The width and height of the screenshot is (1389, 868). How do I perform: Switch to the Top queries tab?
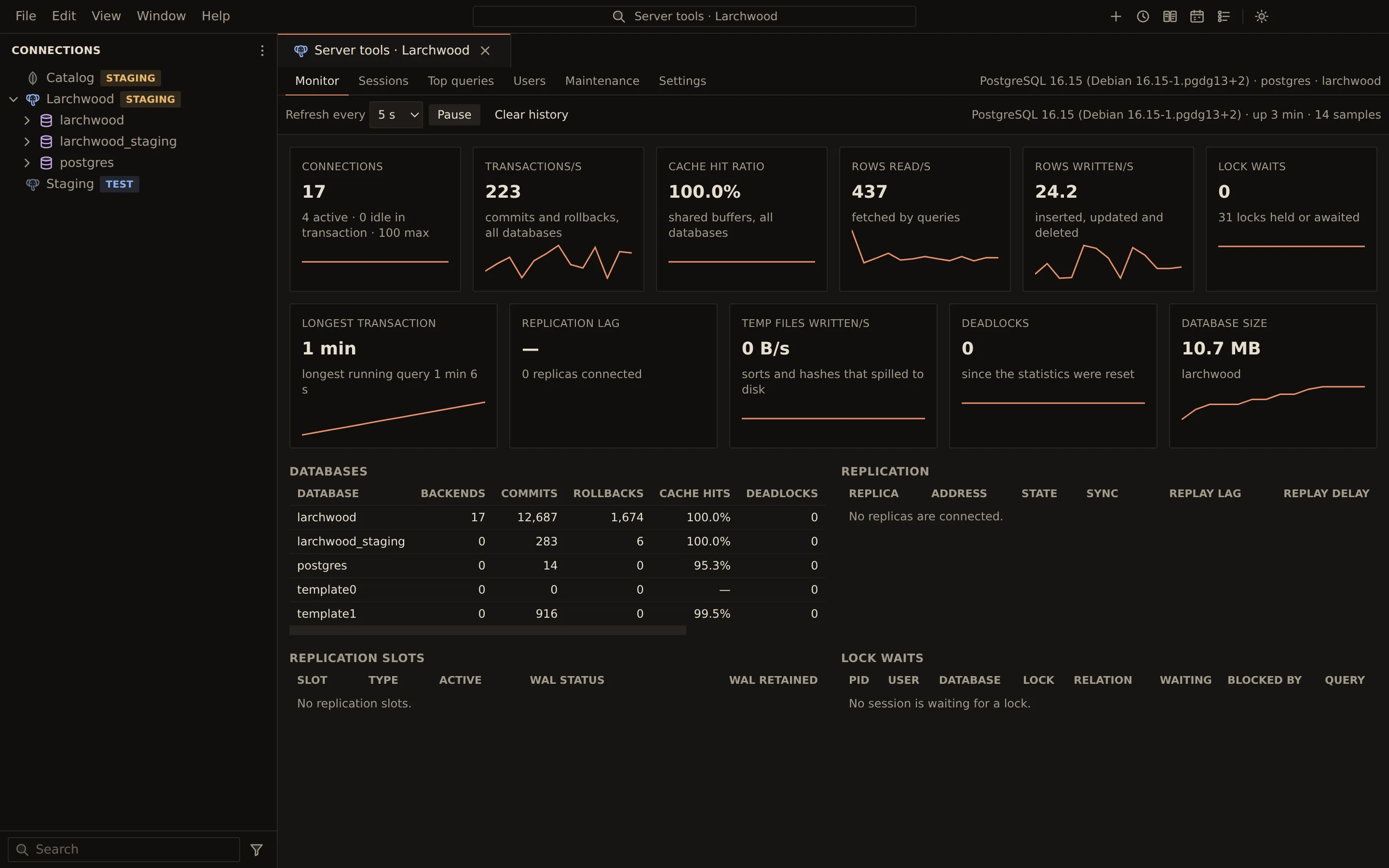(461, 81)
